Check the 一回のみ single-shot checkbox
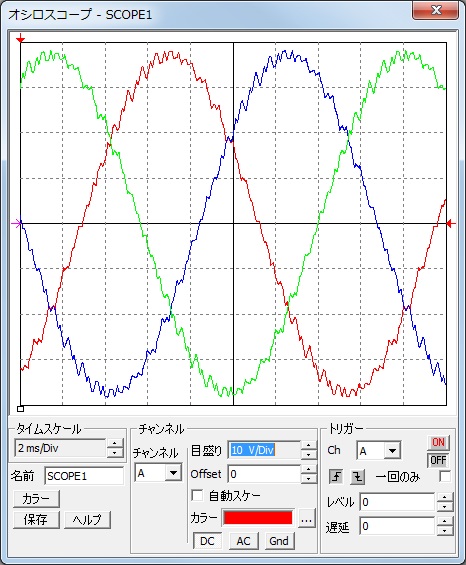Viewport: 466px width, 565px height. tap(445, 477)
